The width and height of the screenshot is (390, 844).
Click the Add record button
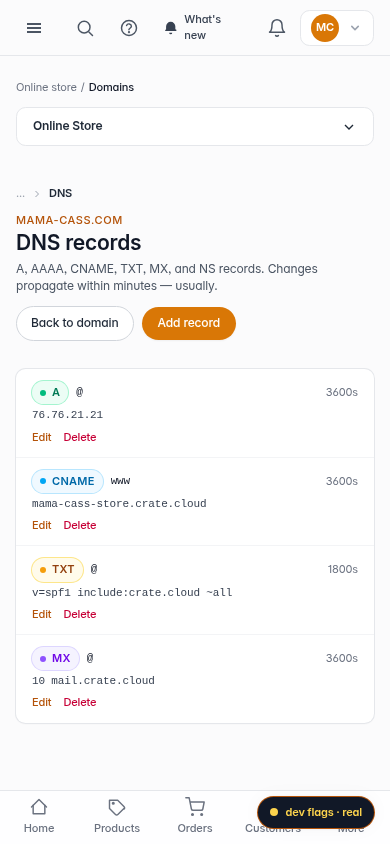189,323
